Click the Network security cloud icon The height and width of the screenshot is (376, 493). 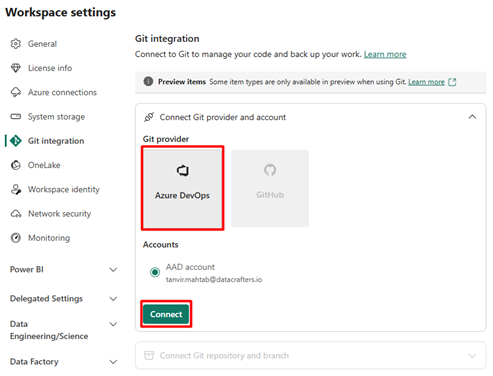coord(16,214)
